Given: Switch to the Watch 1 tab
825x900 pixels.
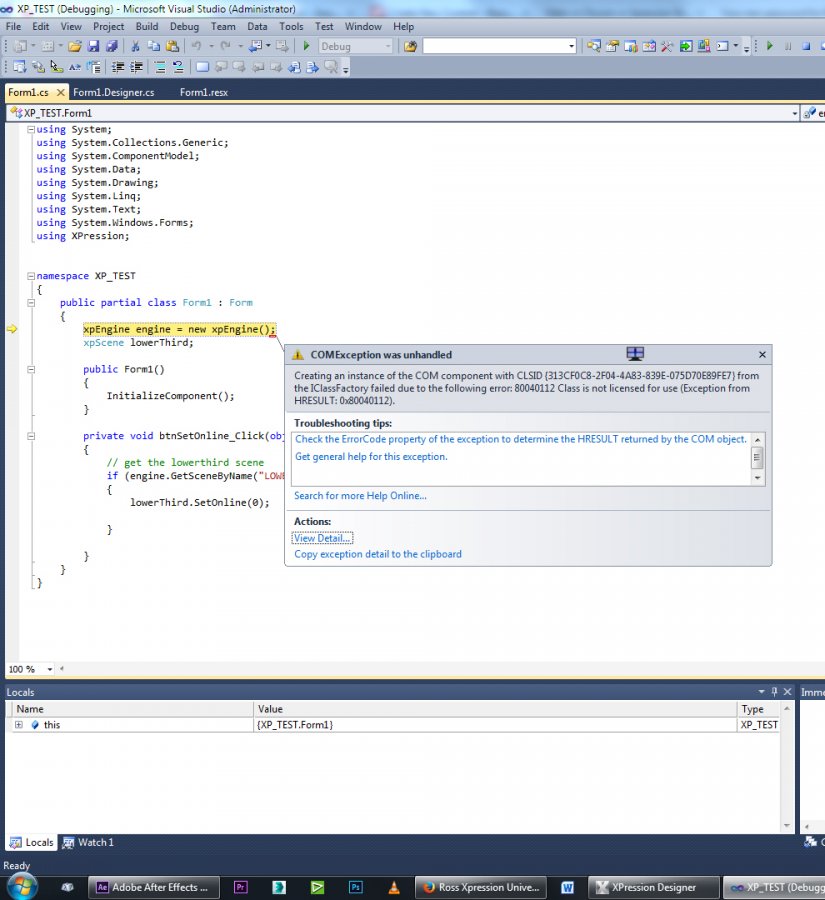Looking at the screenshot, I should [88, 843].
